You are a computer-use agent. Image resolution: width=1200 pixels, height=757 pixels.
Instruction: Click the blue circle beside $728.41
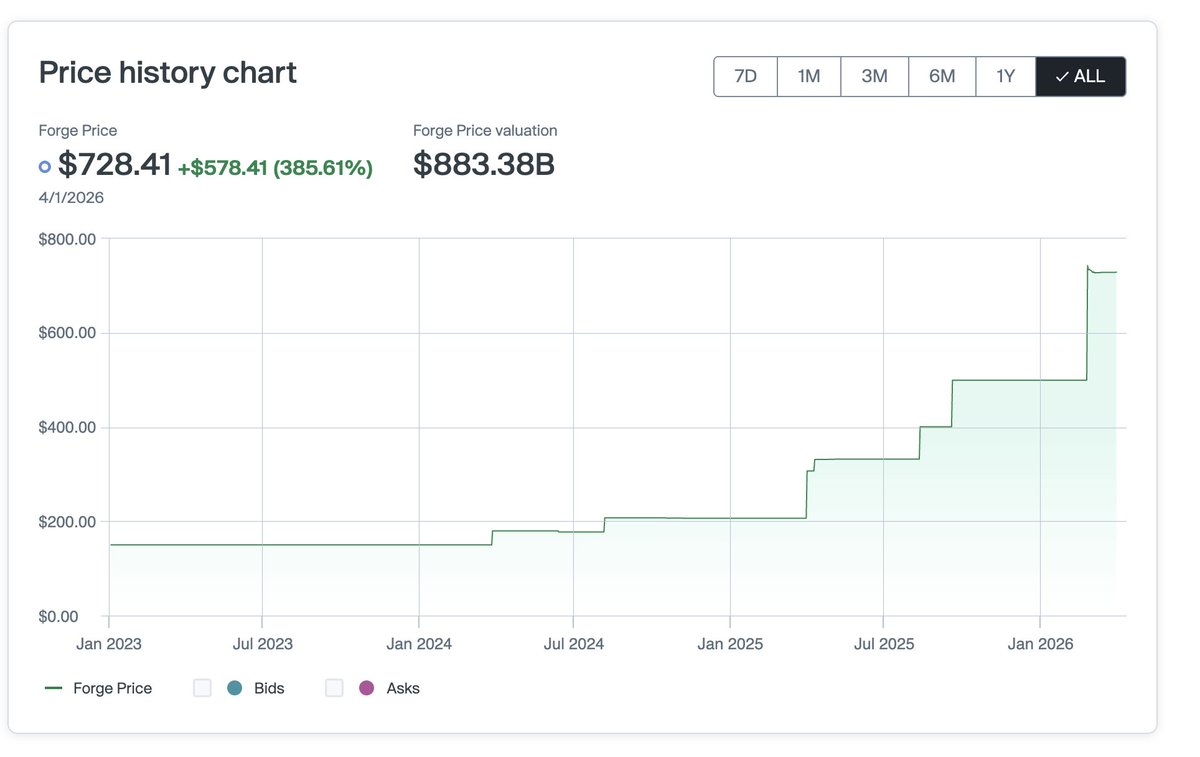(x=44, y=167)
